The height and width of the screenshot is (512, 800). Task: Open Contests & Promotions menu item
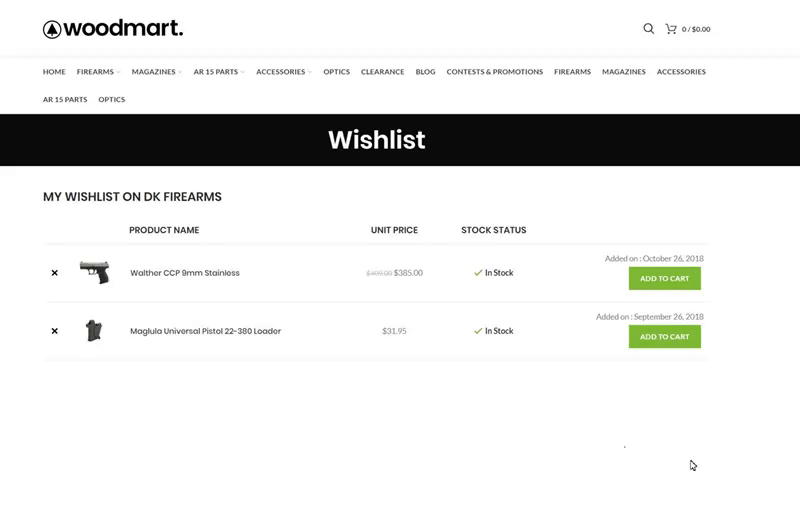[495, 72]
